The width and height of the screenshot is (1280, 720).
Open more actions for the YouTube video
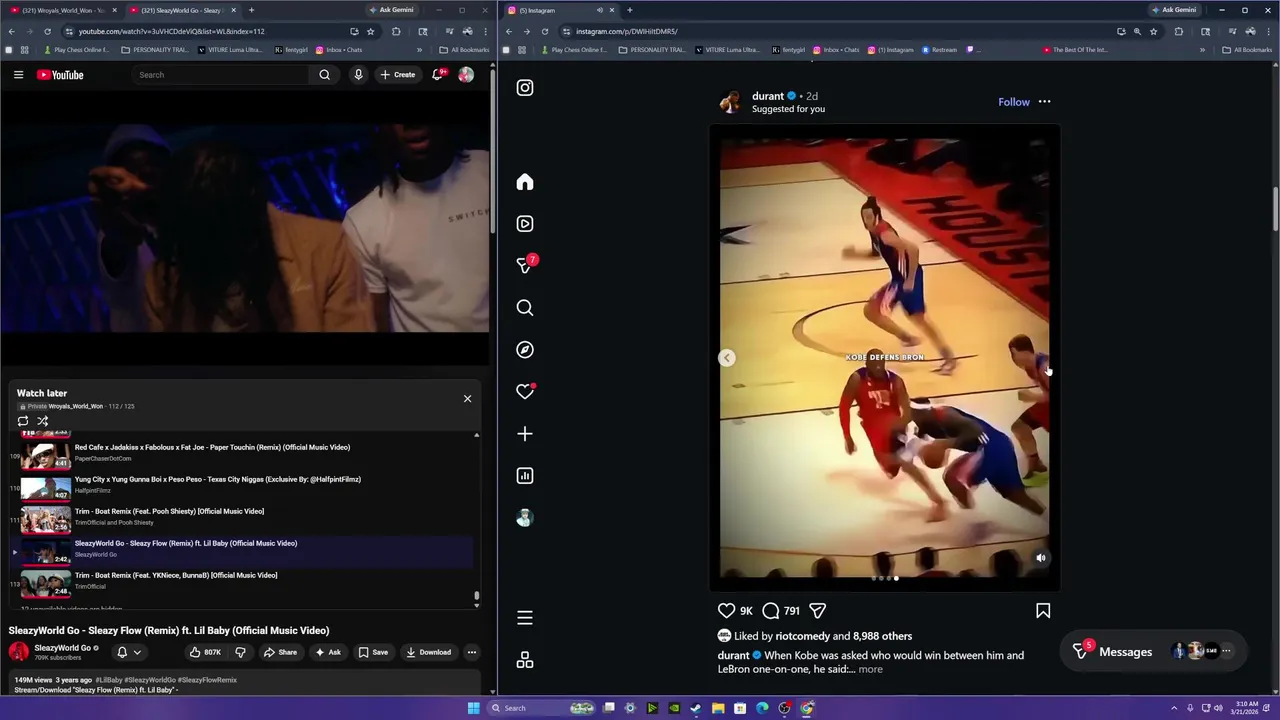tap(472, 652)
